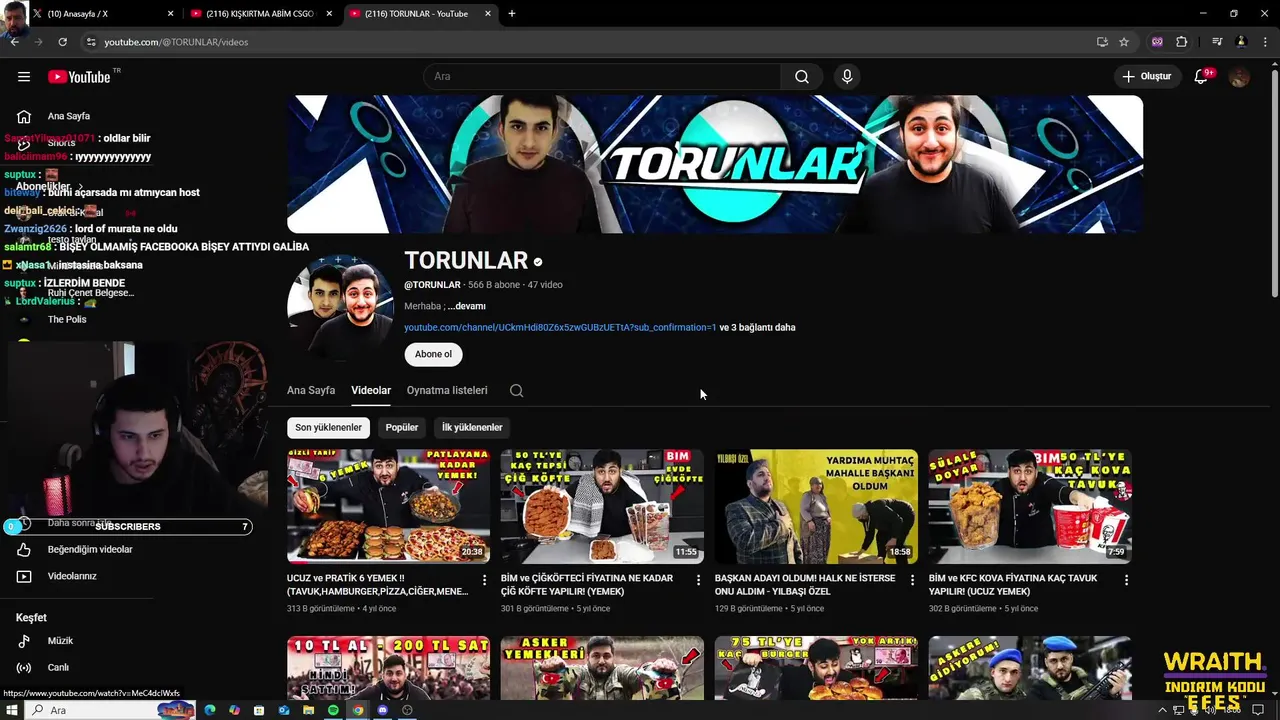Go back with the browser back arrow
The image size is (1280, 720).
(14, 42)
